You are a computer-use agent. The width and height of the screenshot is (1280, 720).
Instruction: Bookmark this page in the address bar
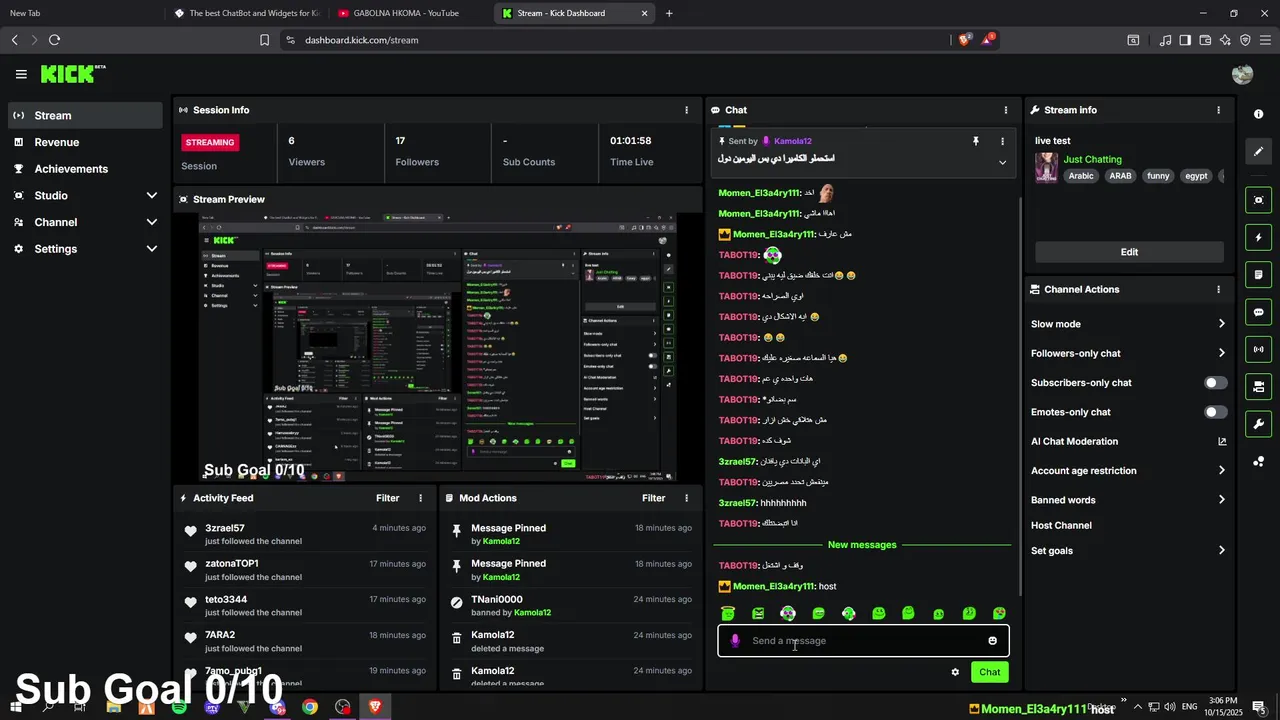coord(264,40)
